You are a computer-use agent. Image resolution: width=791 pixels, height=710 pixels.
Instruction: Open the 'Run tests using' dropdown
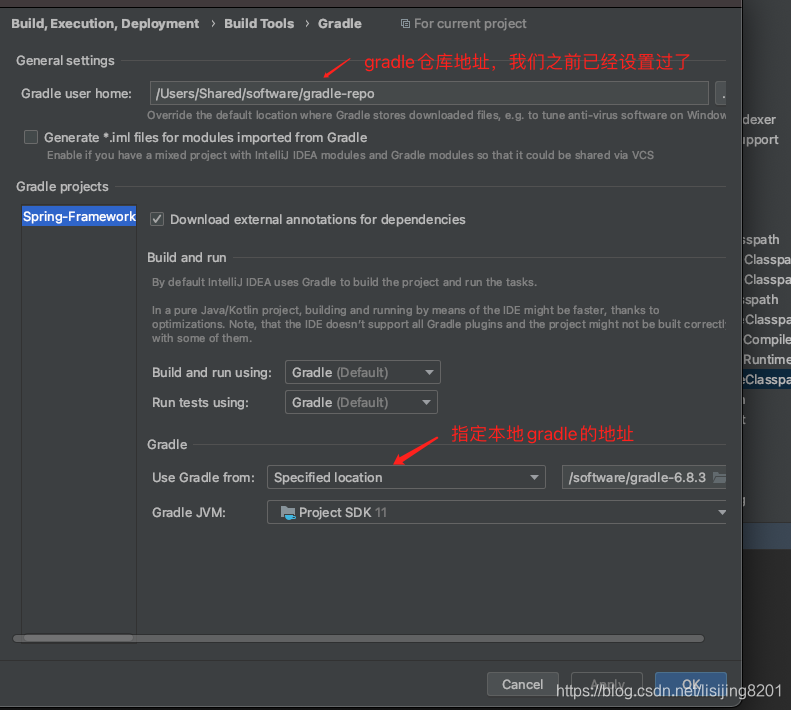click(x=361, y=402)
